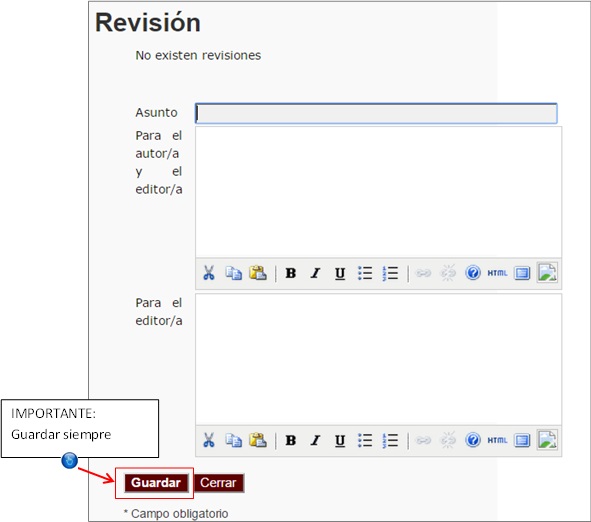This screenshot has height=522, width=591.
Task: Insert numbered list in author/editor toolbar
Action: tap(390, 273)
